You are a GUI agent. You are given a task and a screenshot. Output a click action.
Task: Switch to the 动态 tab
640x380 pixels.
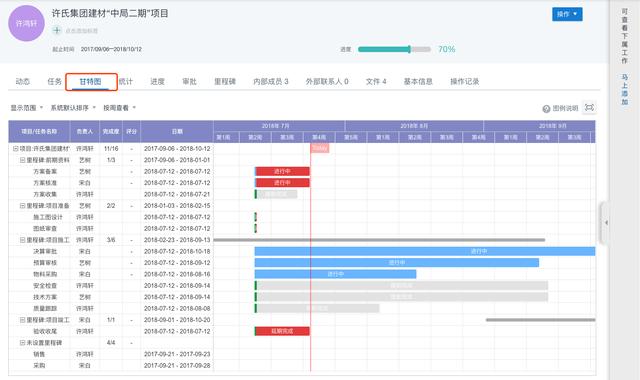(22, 82)
